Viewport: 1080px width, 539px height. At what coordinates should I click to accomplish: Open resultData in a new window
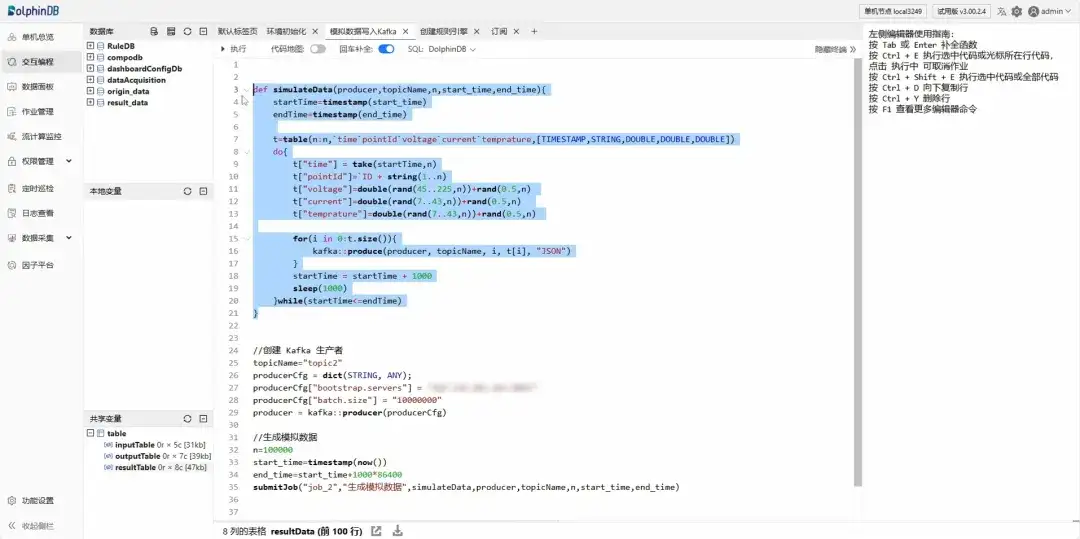(376, 531)
